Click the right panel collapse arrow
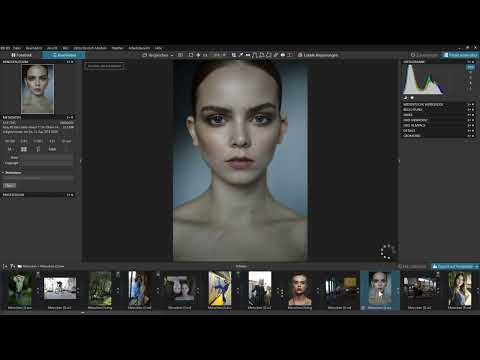The image size is (480, 360). coord(398,161)
